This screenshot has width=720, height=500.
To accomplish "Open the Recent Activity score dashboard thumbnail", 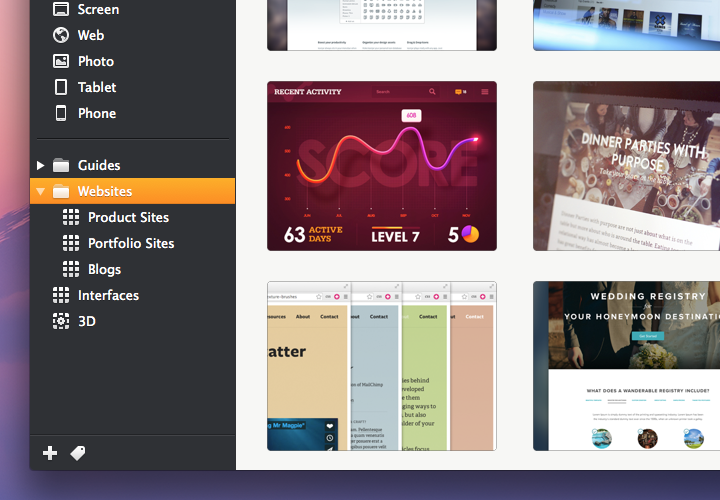I will pos(382,166).
